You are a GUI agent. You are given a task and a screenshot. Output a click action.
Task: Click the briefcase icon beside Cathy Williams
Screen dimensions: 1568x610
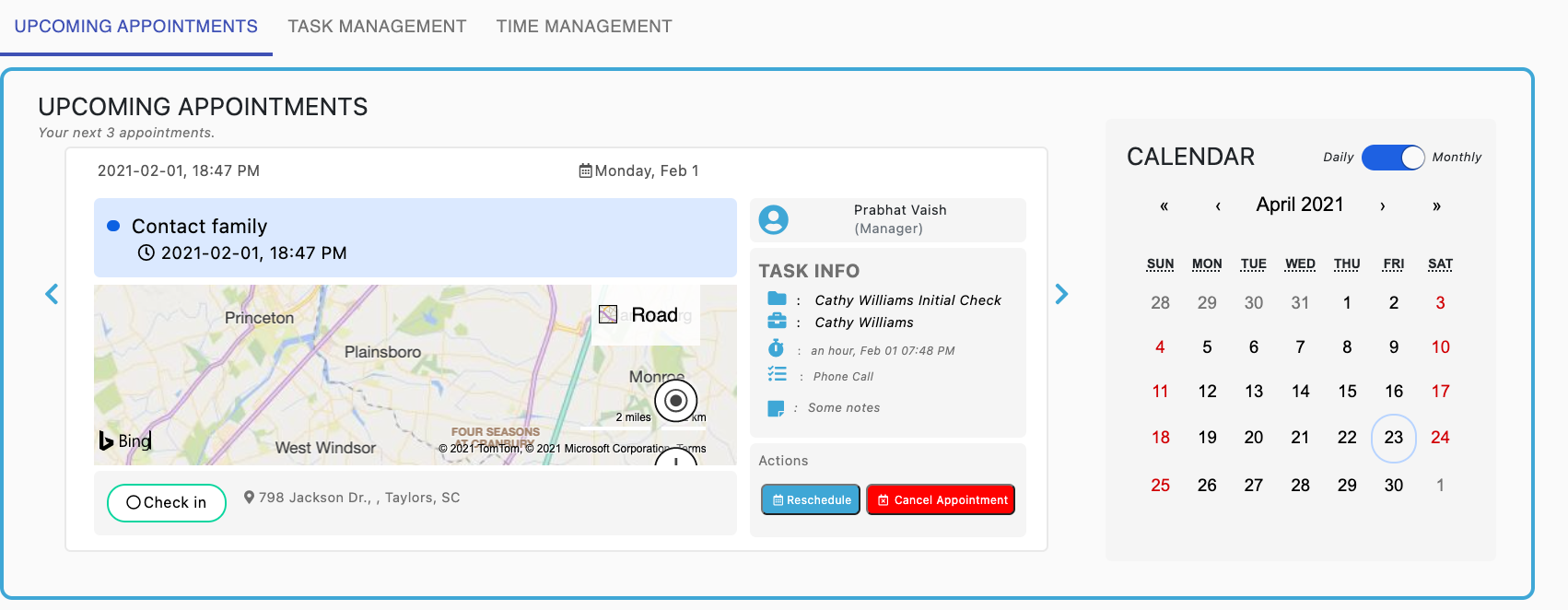tap(777, 321)
